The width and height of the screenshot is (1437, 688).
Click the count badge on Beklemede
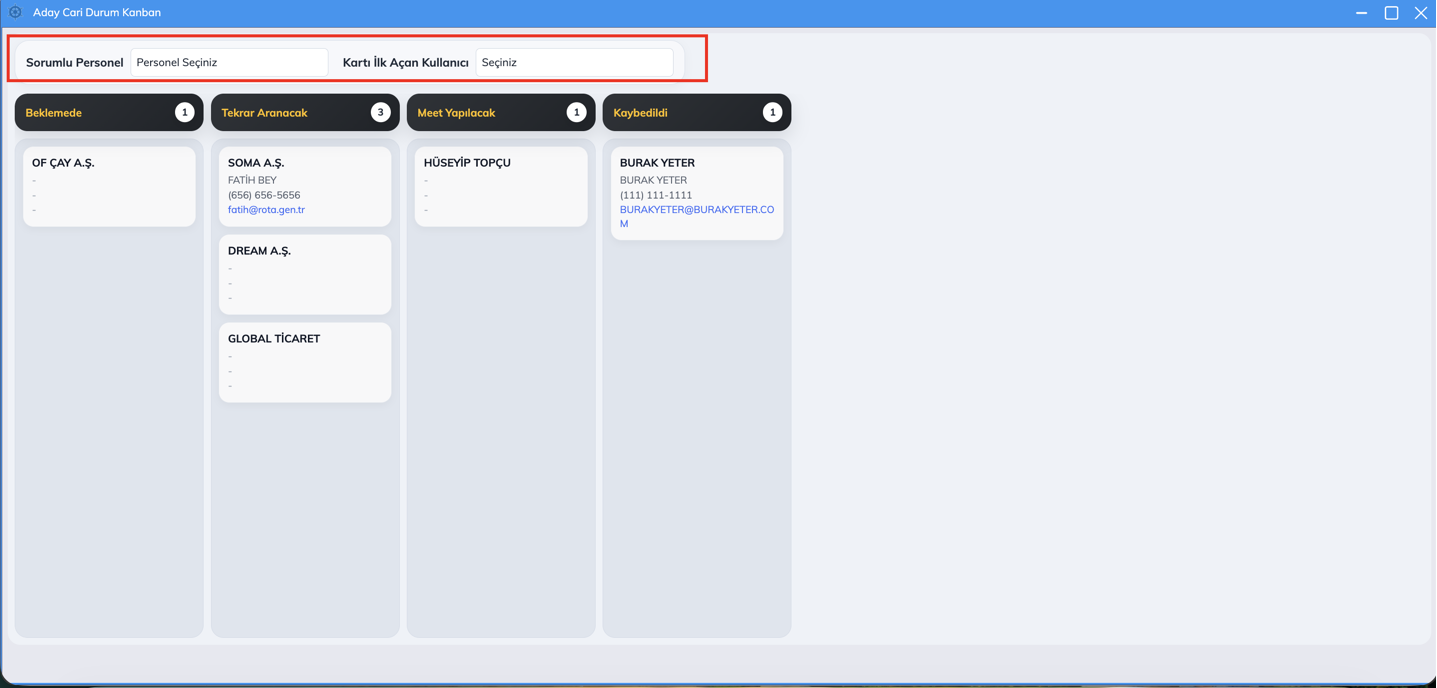point(184,113)
